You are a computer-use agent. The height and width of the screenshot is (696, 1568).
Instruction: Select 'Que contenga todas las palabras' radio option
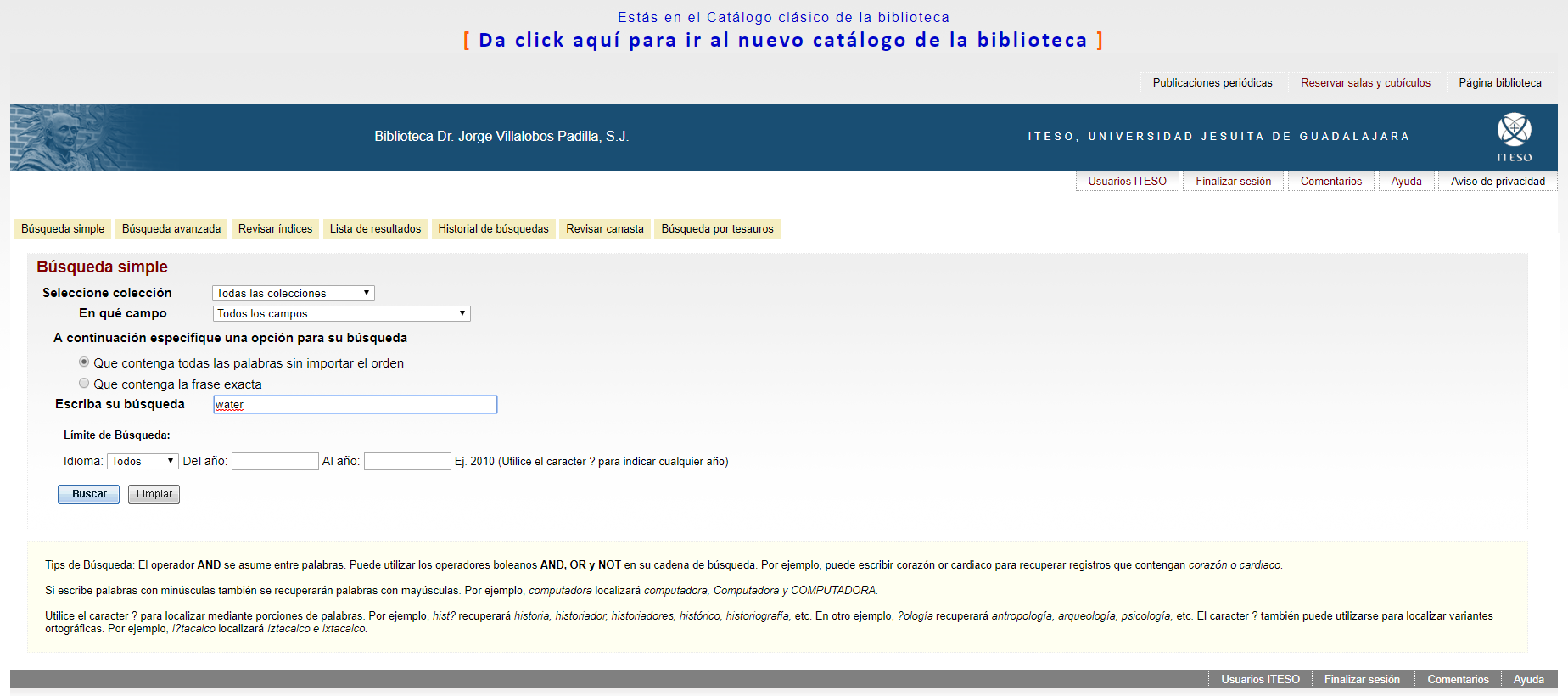[x=84, y=362]
